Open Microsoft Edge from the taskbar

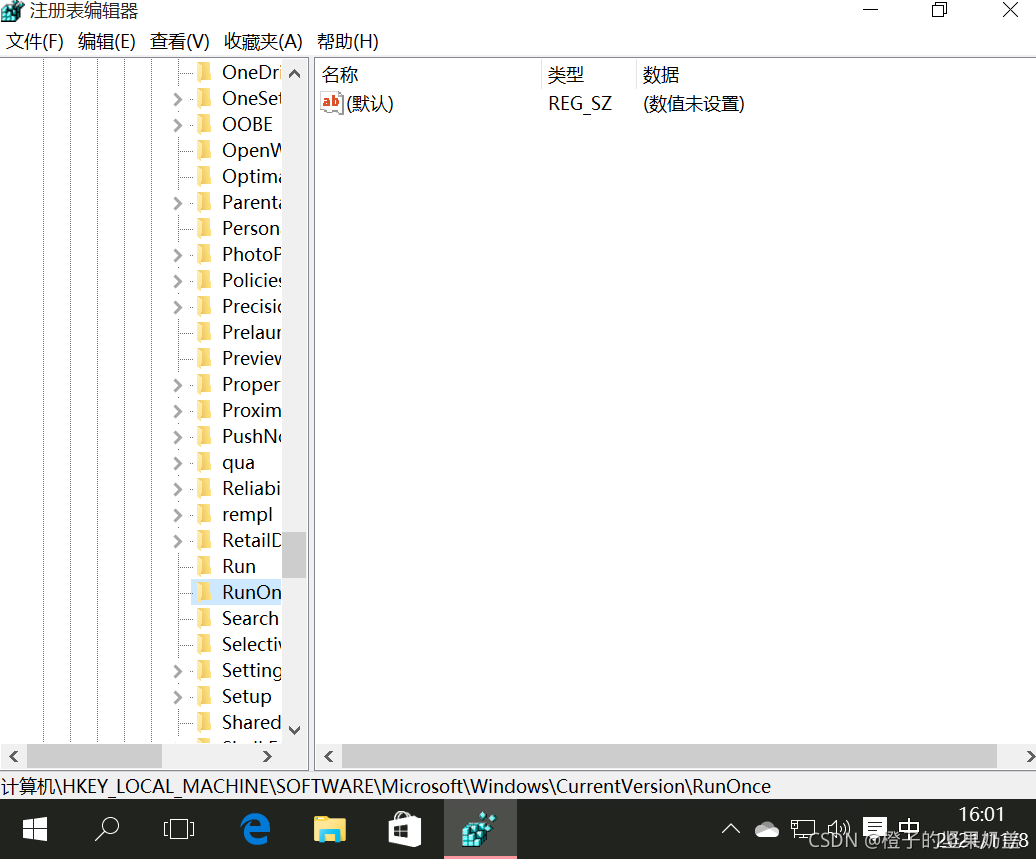pos(254,829)
